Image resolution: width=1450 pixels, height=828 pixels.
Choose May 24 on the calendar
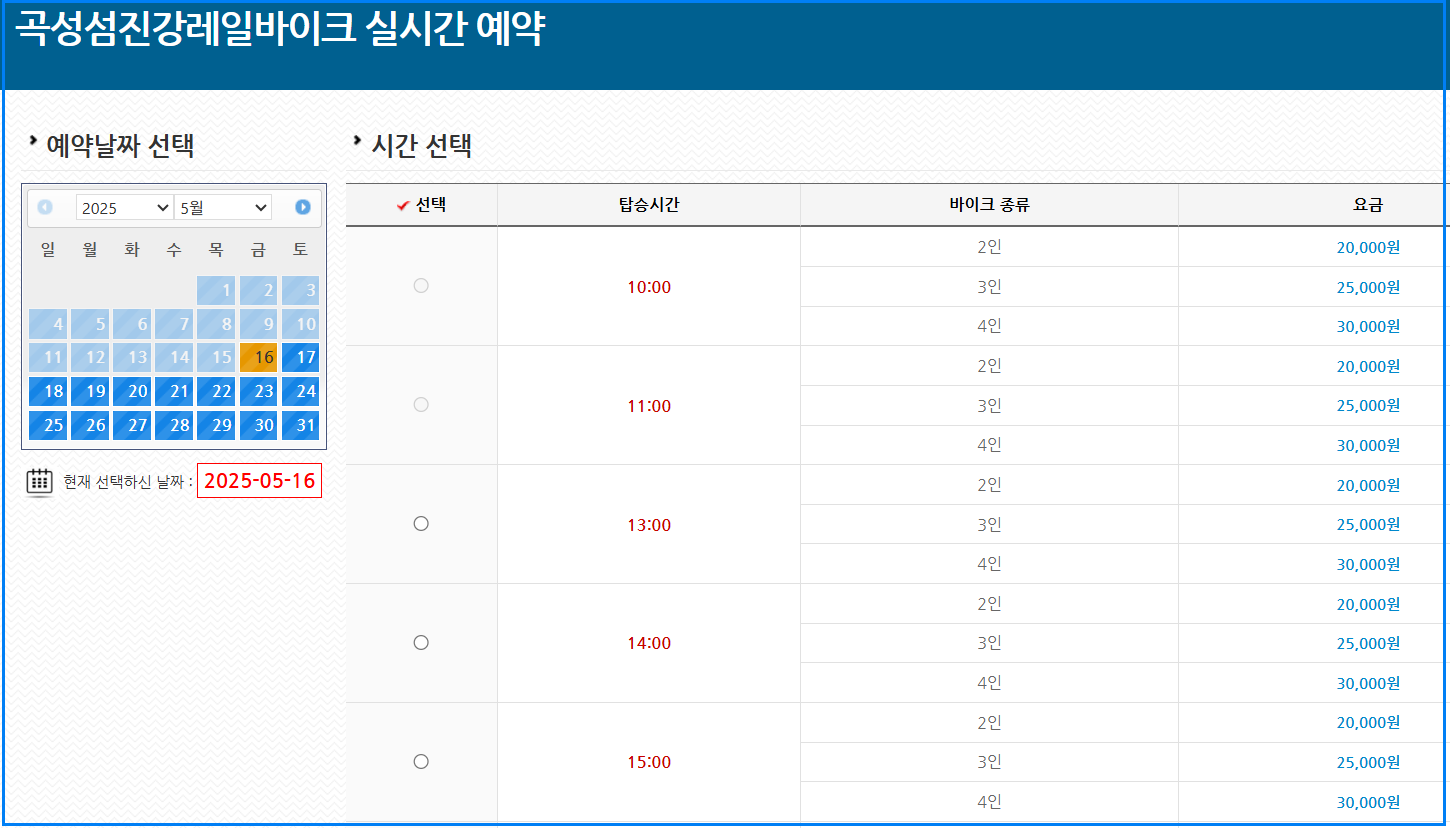point(300,391)
